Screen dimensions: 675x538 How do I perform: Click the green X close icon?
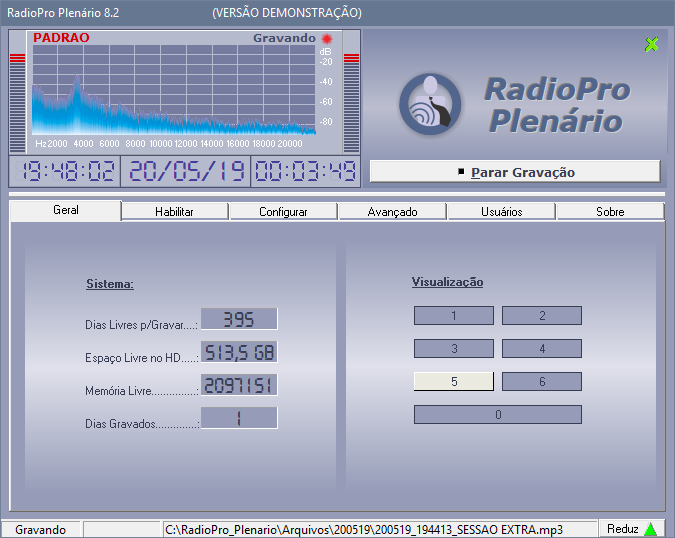coord(651,44)
